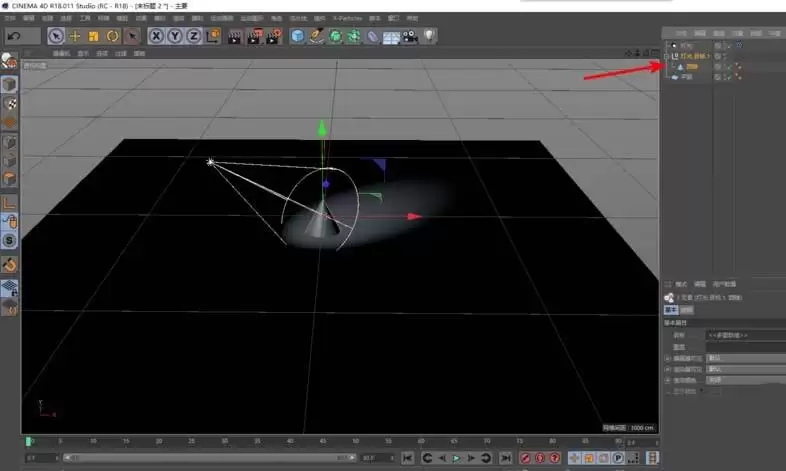Image resolution: width=786 pixels, height=471 pixels.
Task: Toggle the Z axis lock
Action: coord(193,36)
